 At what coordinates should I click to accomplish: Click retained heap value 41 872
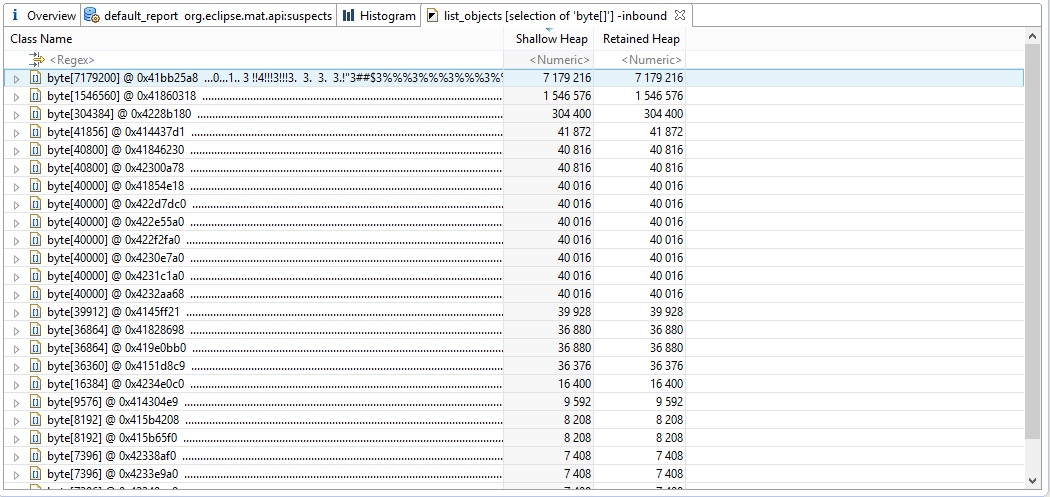pos(666,132)
